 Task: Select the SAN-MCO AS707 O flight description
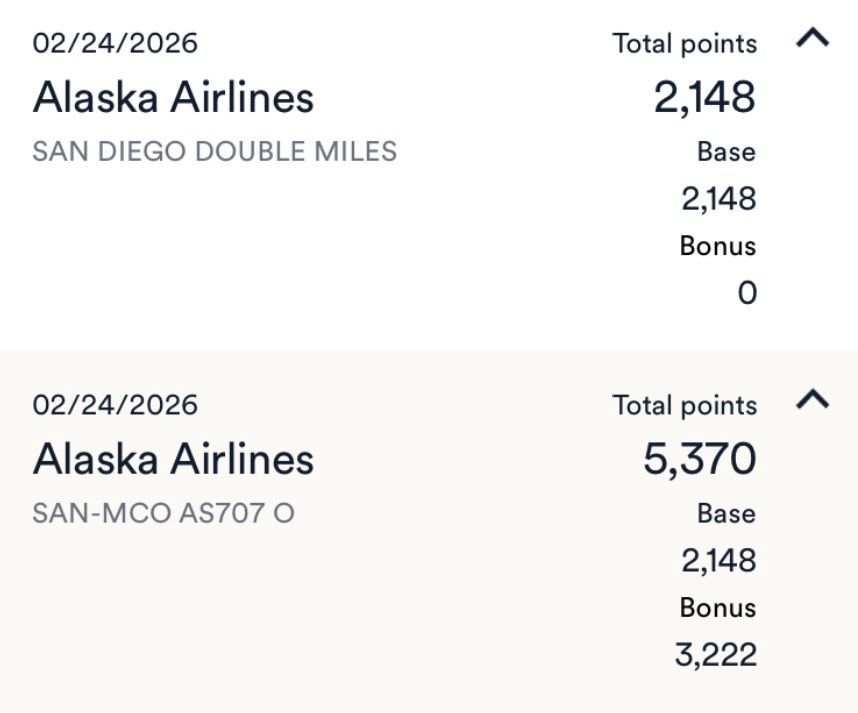tap(163, 513)
